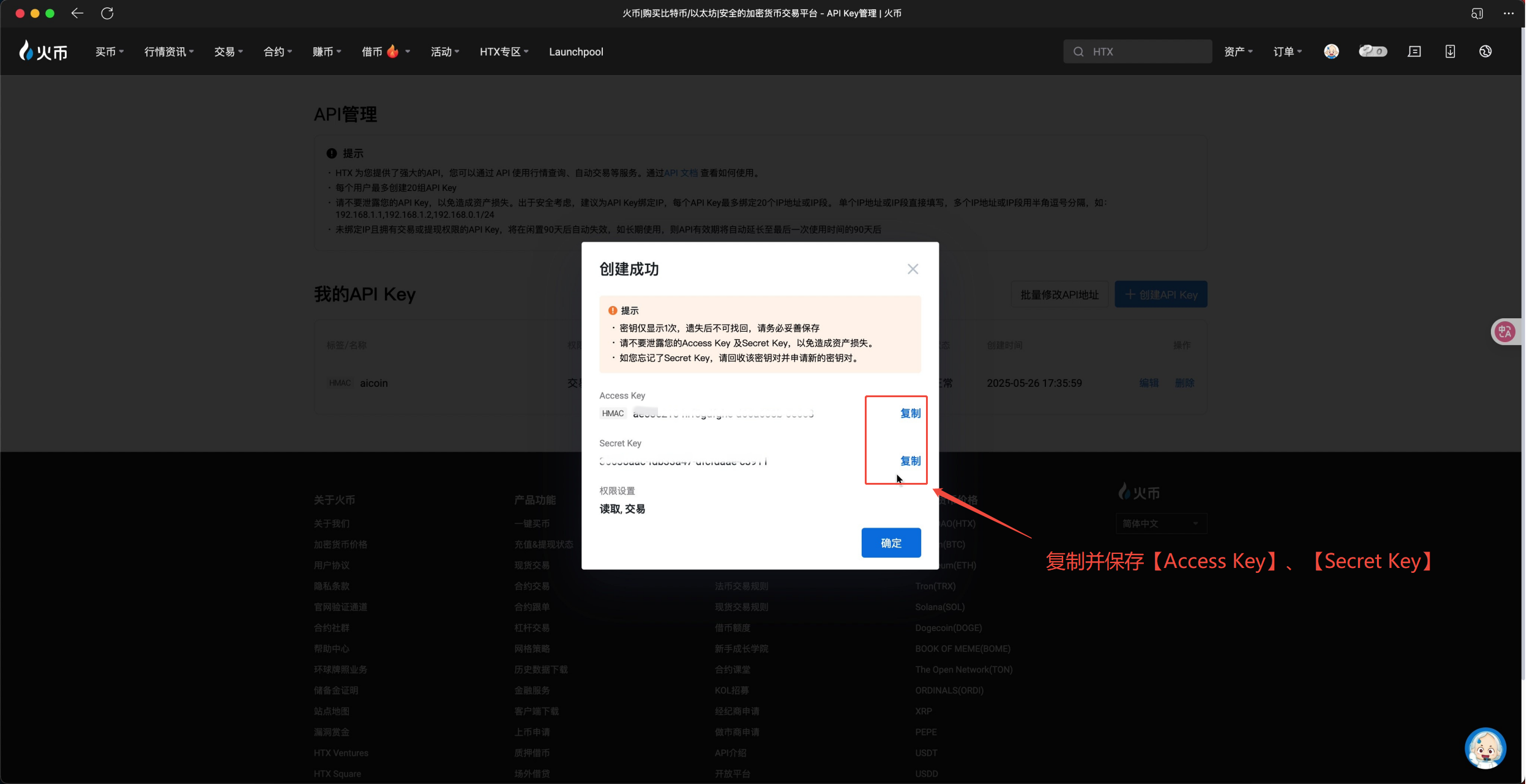Screen dimensions: 1527x784
Task: Click the macOS red close window button
Action: pyautogui.click(x=20, y=13)
